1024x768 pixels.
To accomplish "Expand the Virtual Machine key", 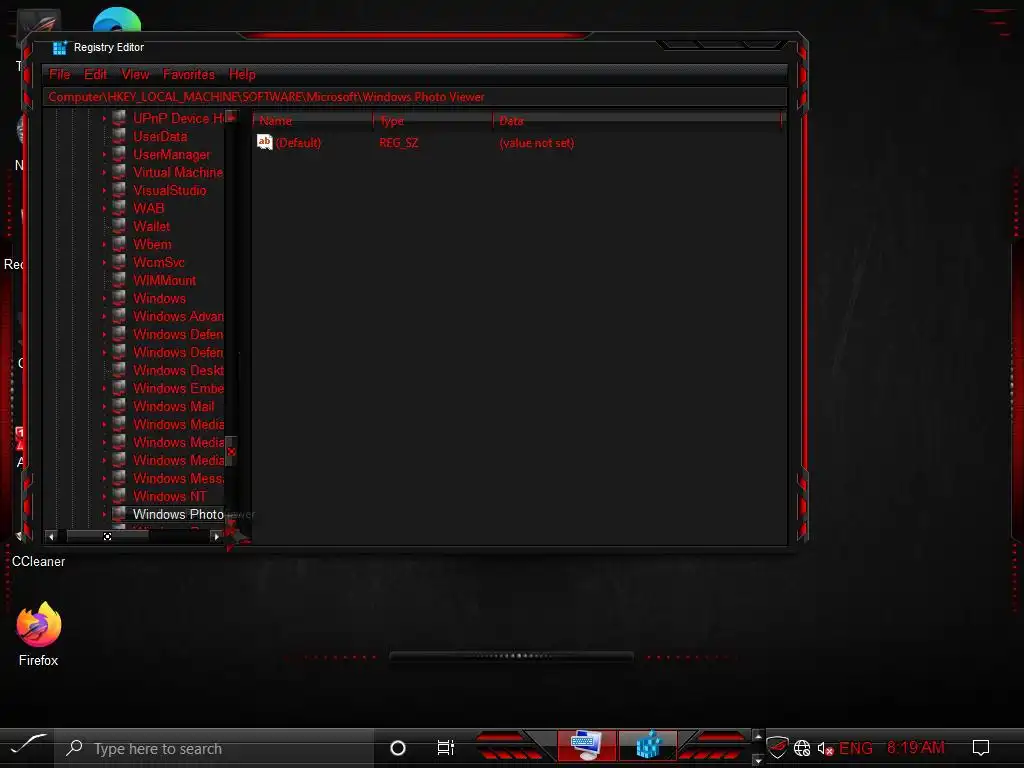I will (x=104, y=172).
